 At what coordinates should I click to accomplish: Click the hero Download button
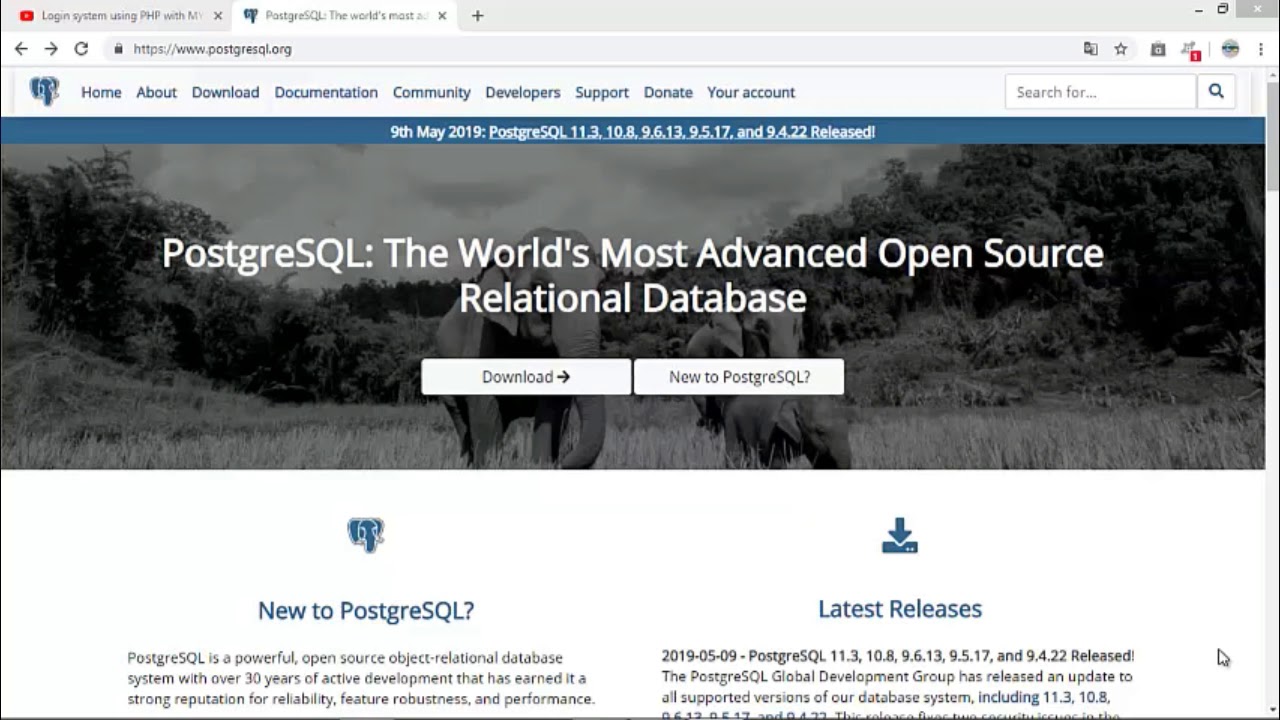pos(526,377)
